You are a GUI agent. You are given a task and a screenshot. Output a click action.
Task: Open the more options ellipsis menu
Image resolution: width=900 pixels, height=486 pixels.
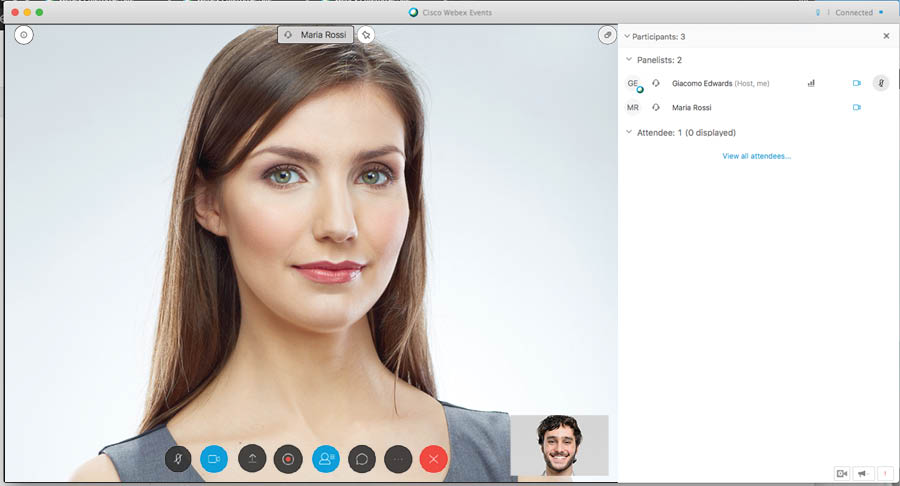coord(398,459)
